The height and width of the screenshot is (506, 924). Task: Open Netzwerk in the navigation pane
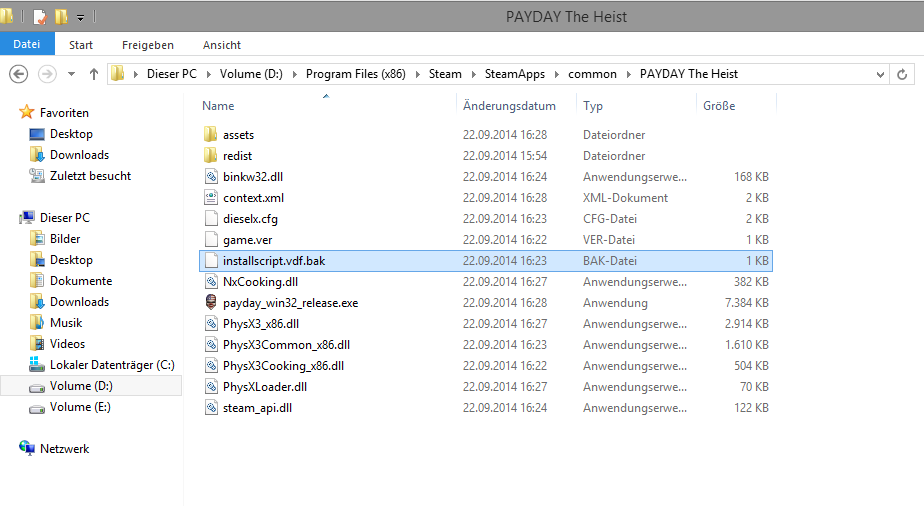pos(64,449)
